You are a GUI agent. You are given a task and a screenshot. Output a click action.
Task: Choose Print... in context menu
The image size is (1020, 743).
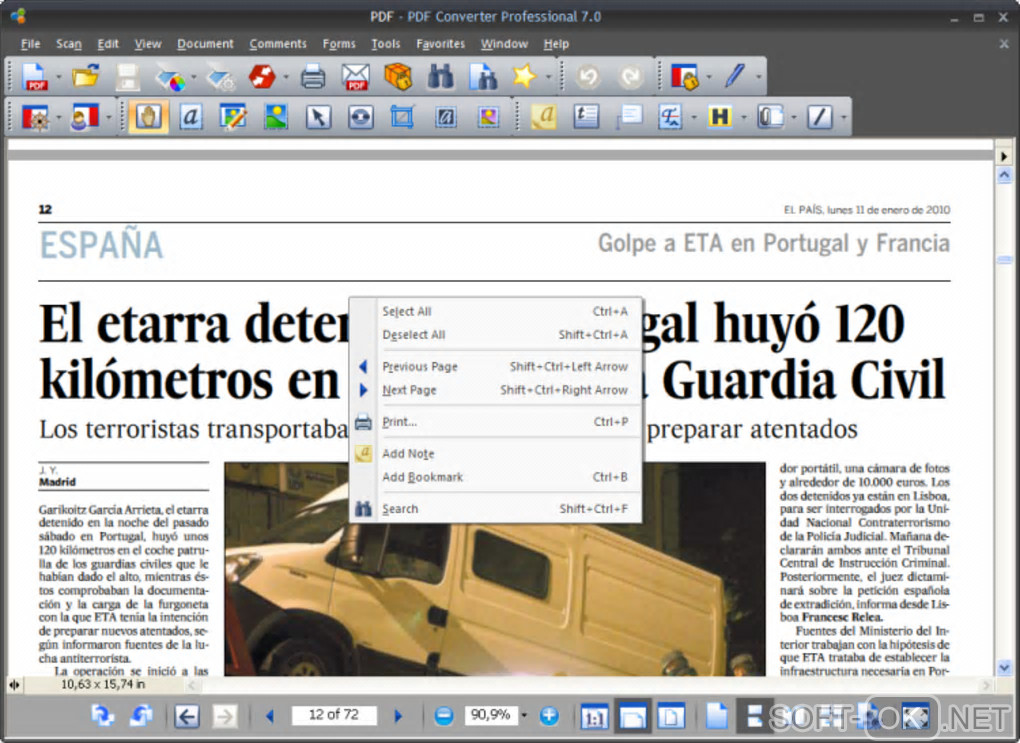[496, 422]
